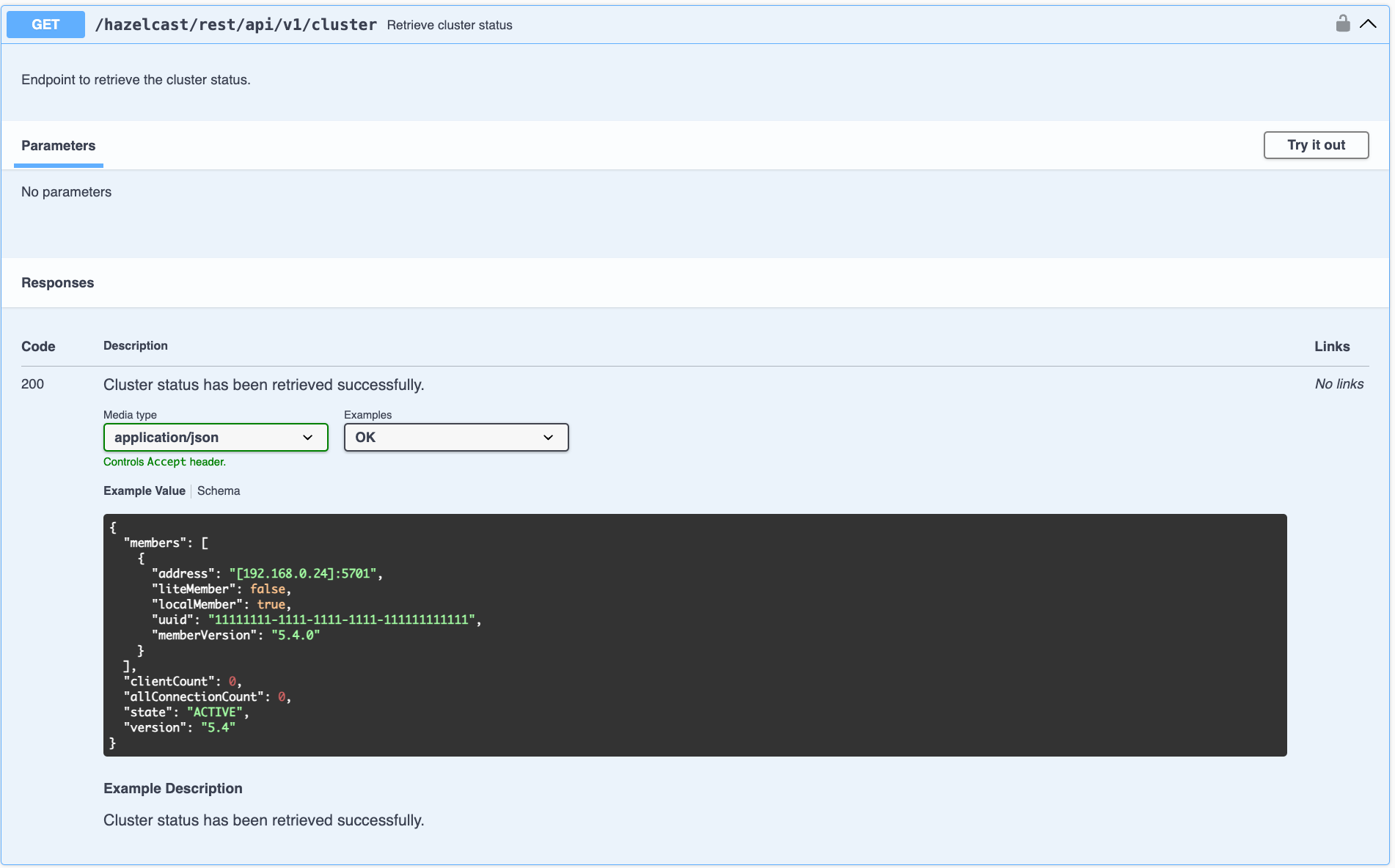The width and height of the screenshot is (1395, 868).
Task: Click the endpoint description text
Action: 135,79
